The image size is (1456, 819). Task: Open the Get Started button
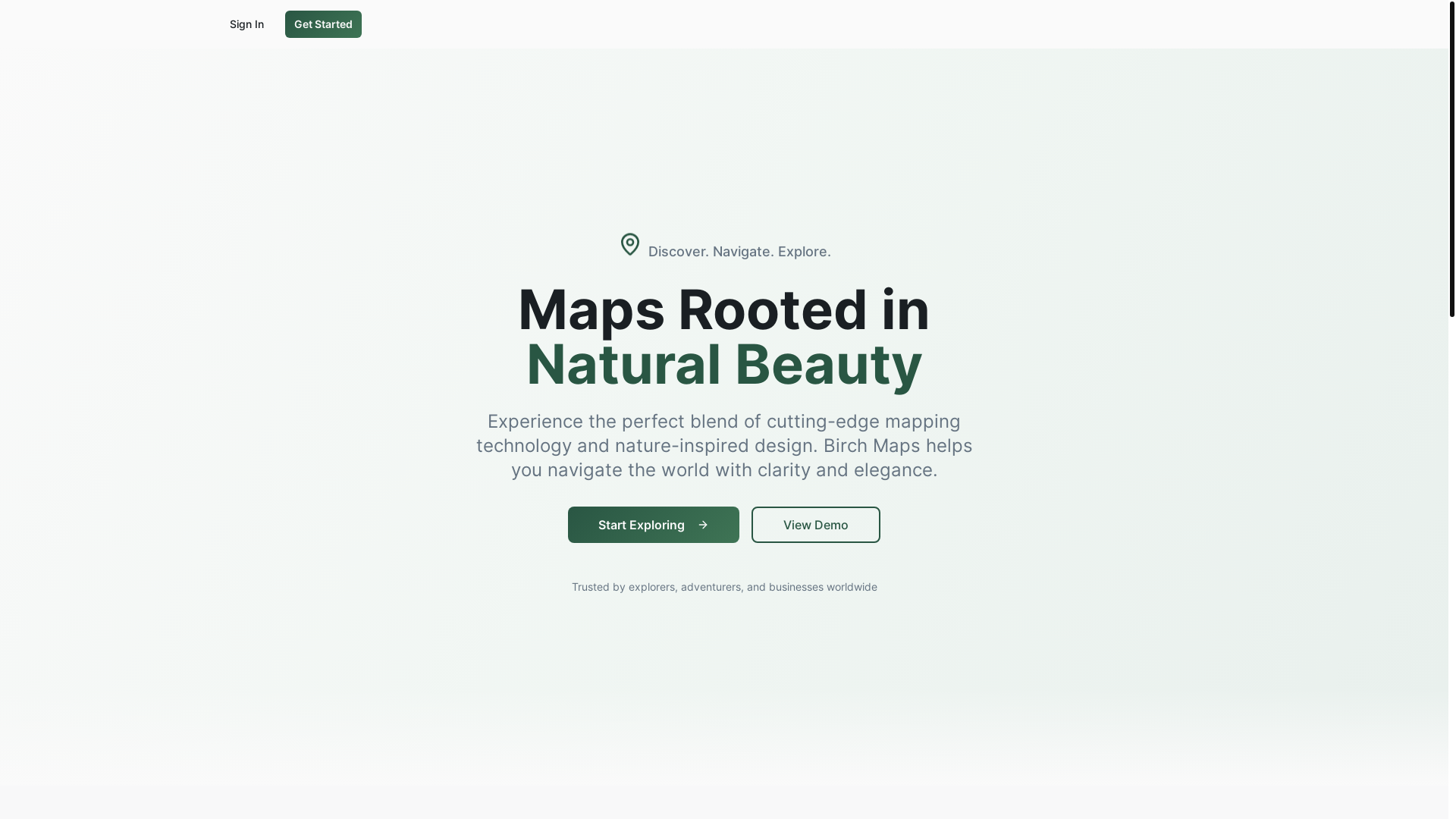point(323,24)
